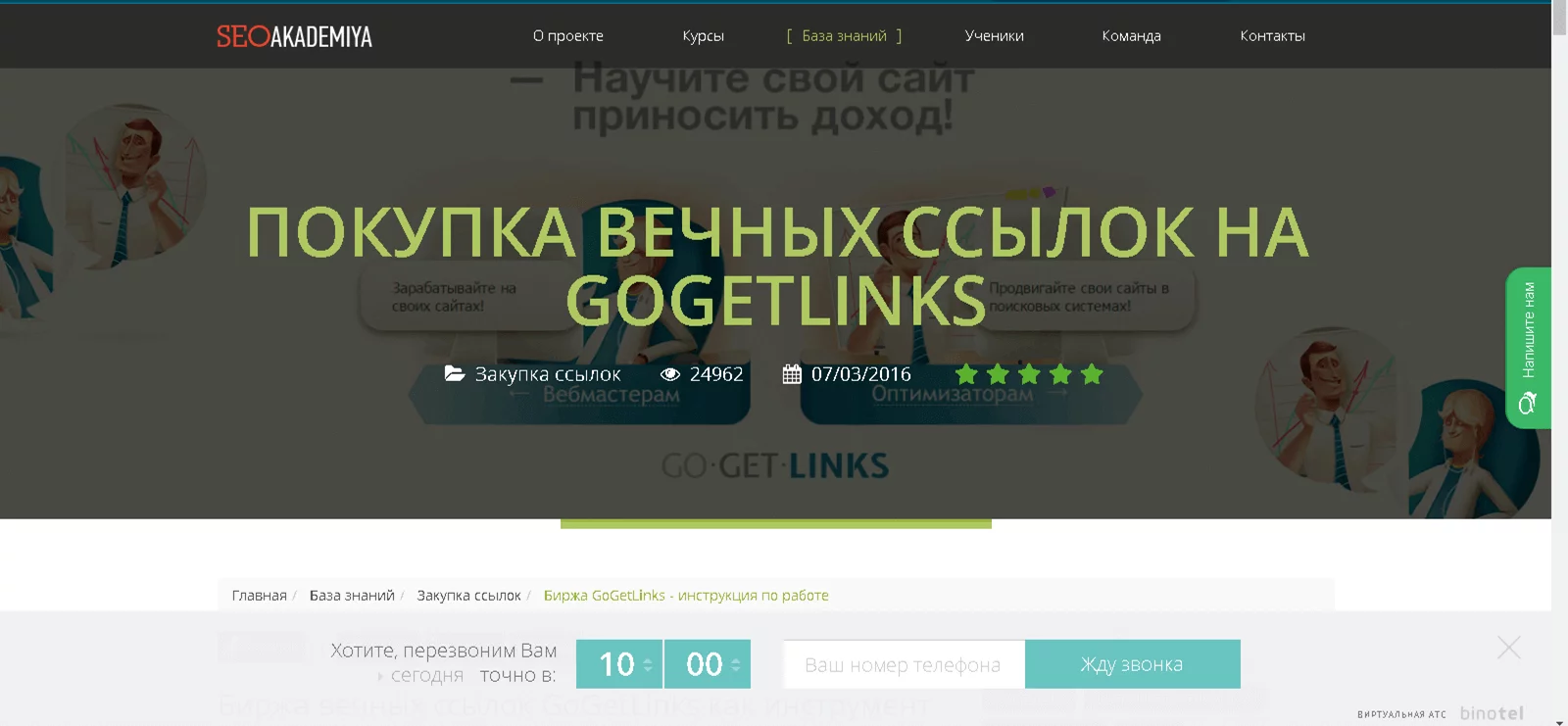1568x726 pixels.
Task: Click the view count 24962
Action: pyautogui.click(x=716, y=374)
